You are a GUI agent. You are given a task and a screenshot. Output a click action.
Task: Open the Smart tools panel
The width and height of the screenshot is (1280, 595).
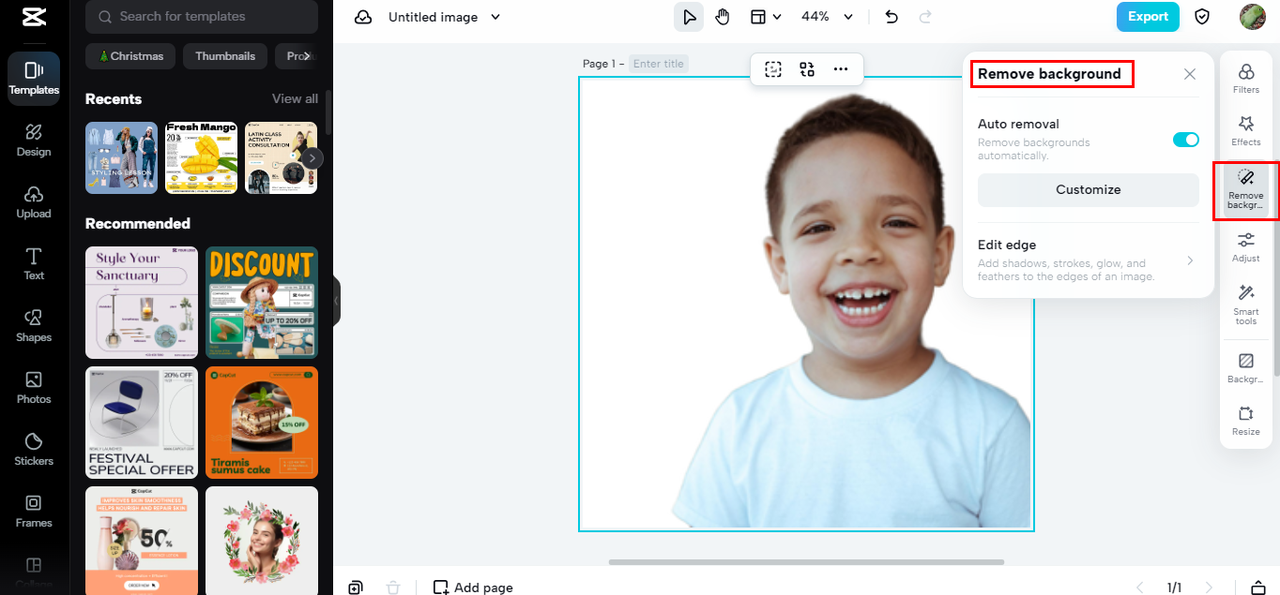pyautogui.click(x=1246, y=304)
